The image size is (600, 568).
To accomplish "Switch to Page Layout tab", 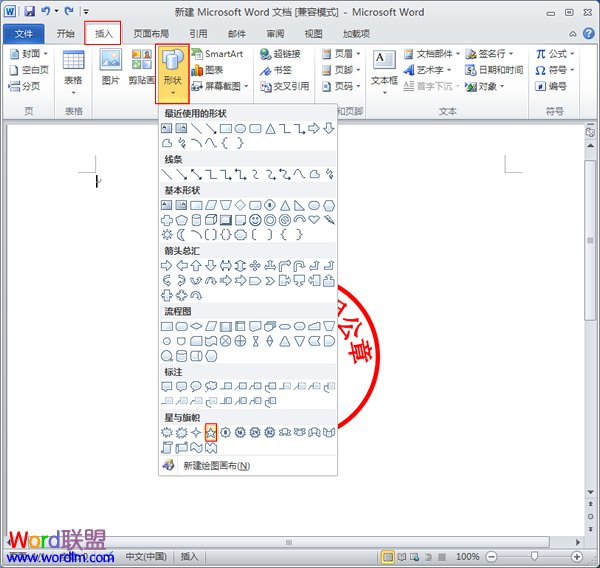I will pos(151,34).
